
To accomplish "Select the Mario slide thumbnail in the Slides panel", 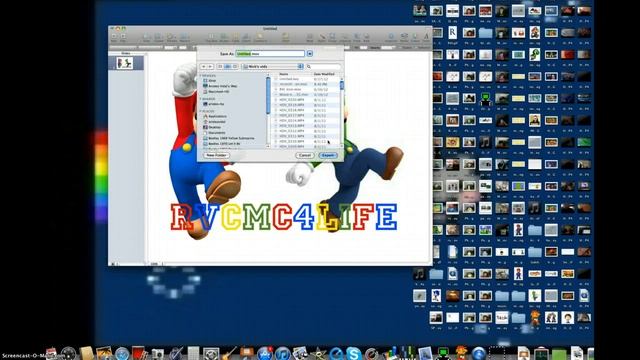I will tap(124, 63).
